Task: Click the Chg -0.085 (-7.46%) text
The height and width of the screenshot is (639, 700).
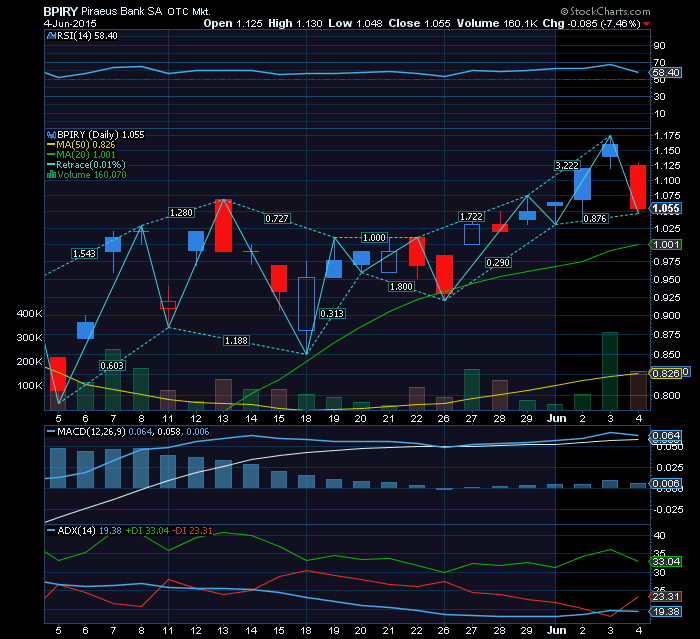Action: (x=592, y=23)
